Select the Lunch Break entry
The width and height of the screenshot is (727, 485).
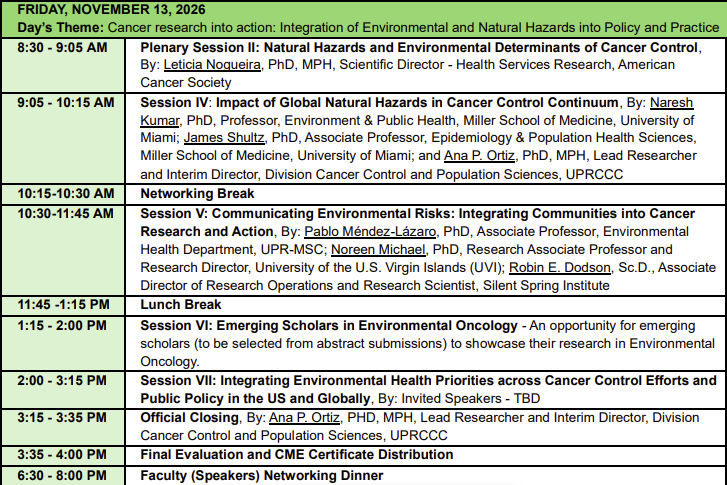pos(181,305)
